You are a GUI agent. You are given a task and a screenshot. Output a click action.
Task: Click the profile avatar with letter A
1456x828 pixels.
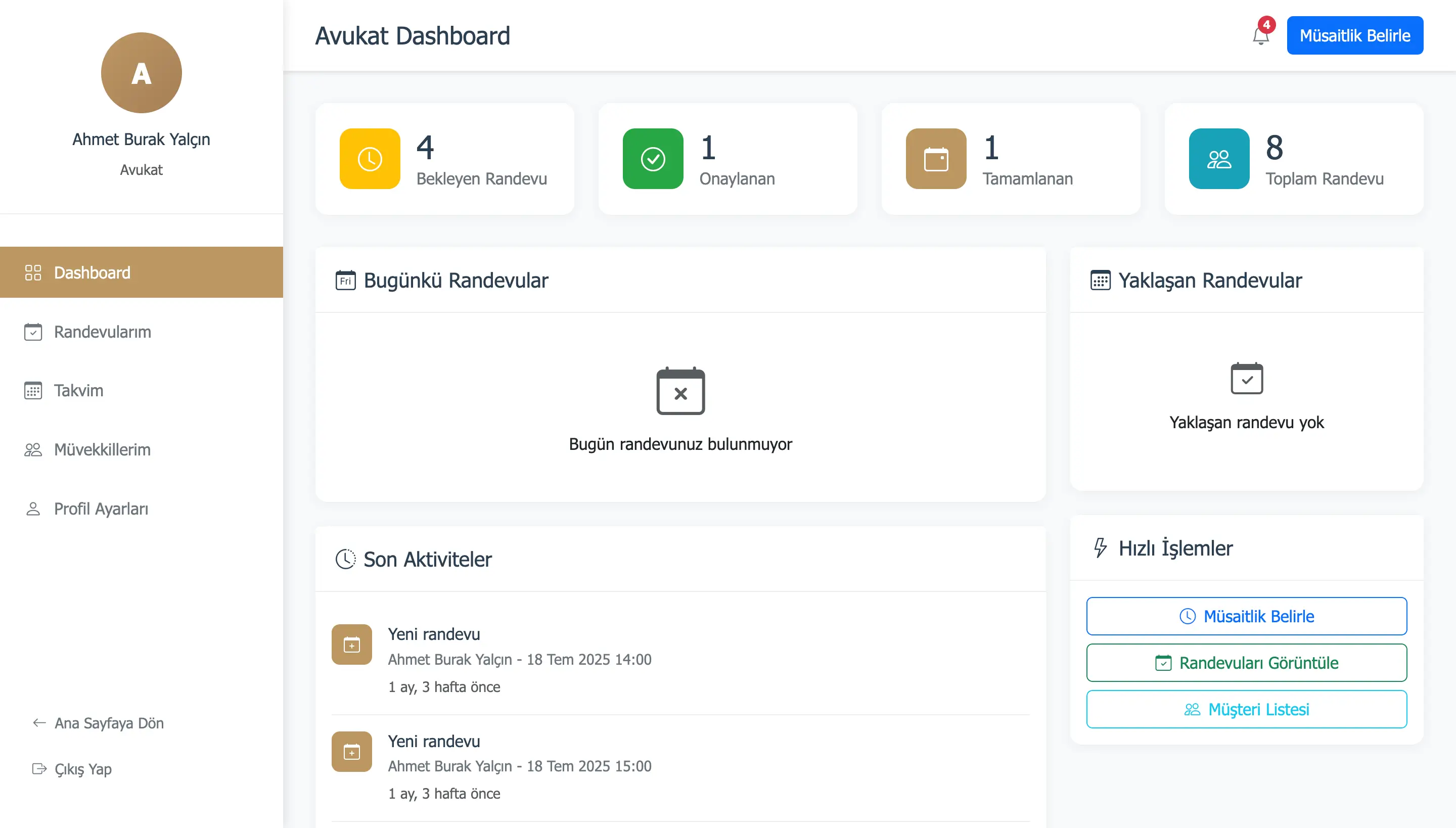pos(141,73)
